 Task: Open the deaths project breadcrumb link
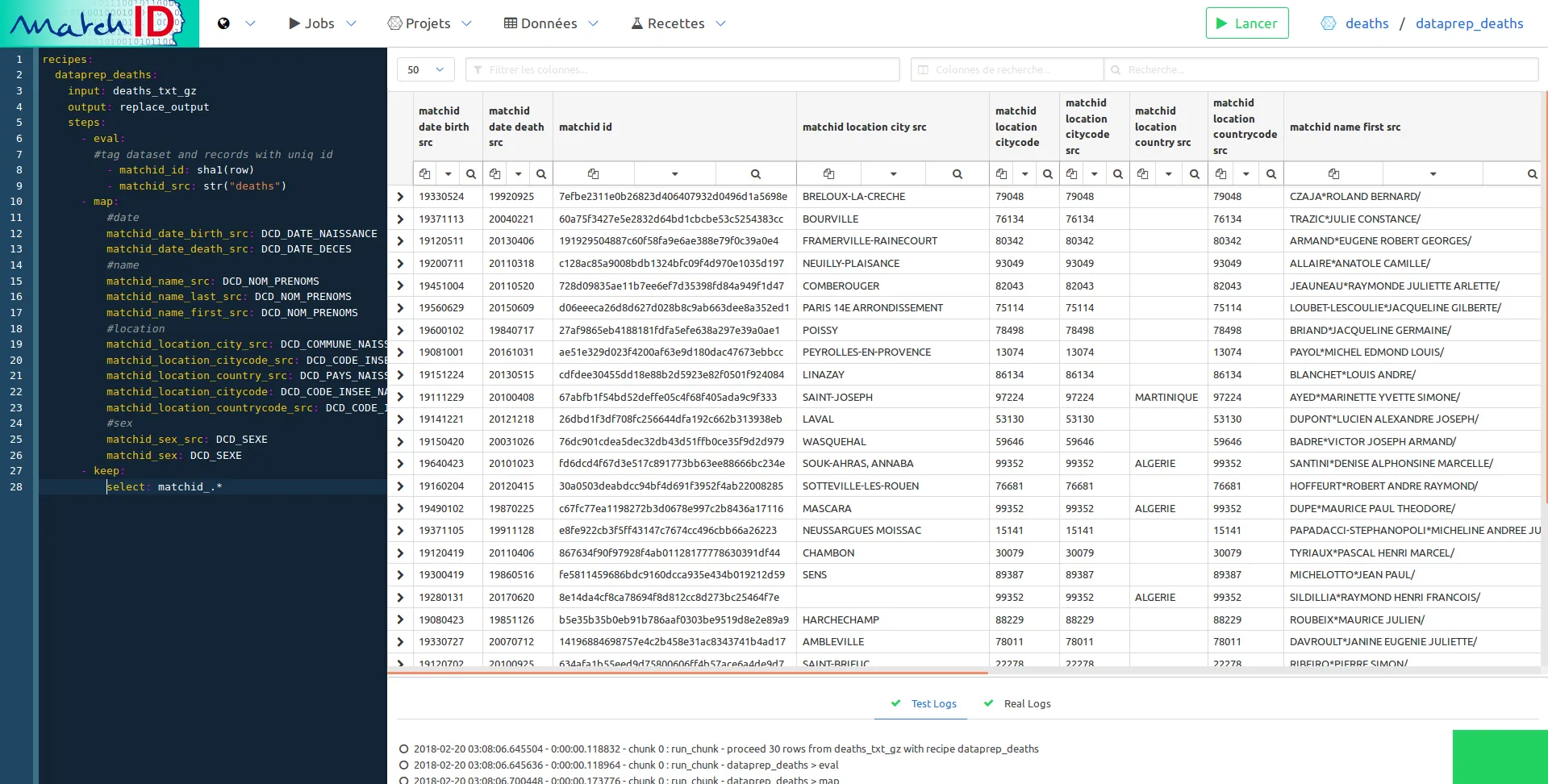coord(1368,23)
